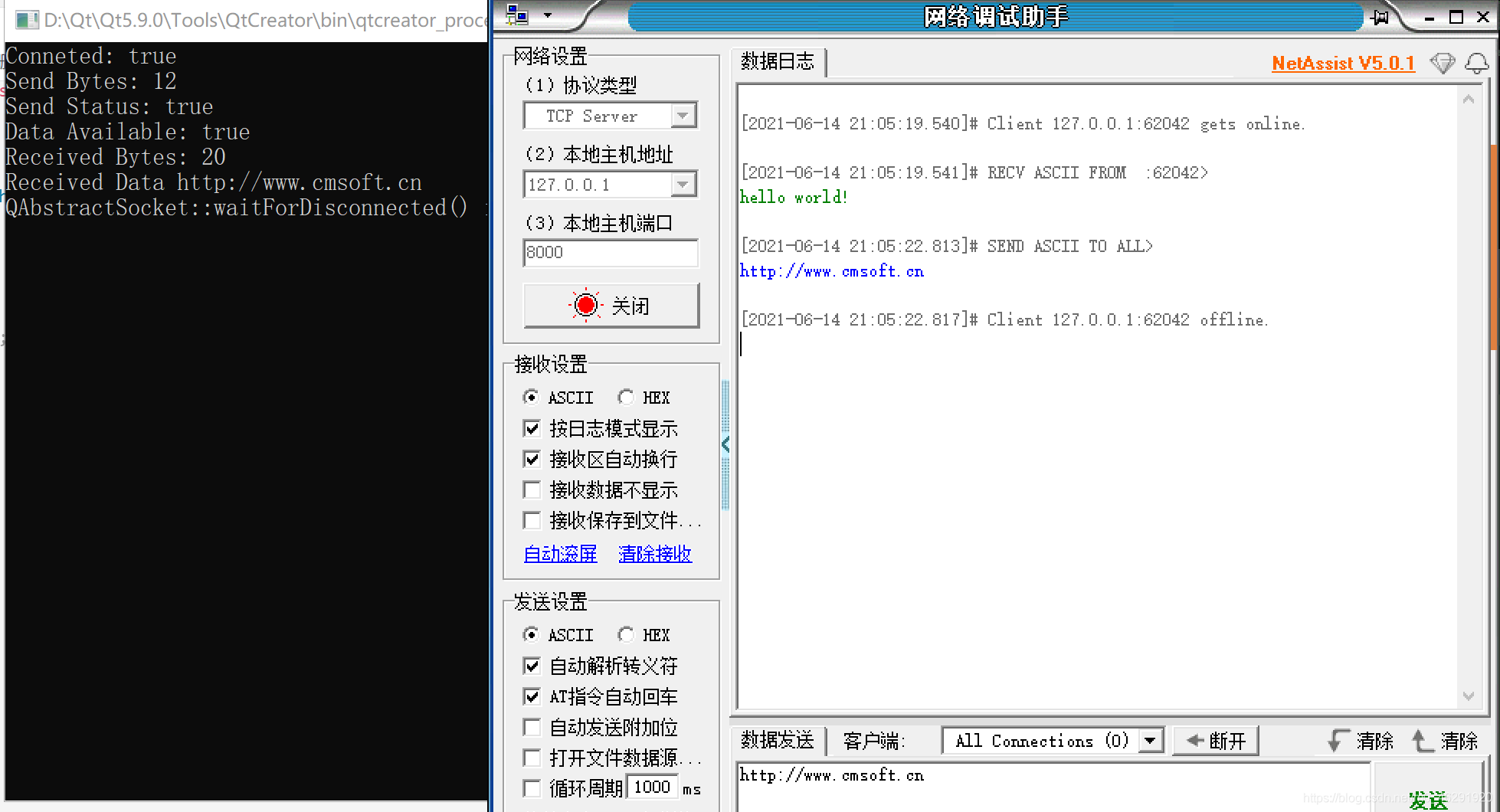Click the second 清除 clear icon with the up arrow
The height and width of the screenshot is (812, 1500).
pyautogui.click(x=1422, y=741)
